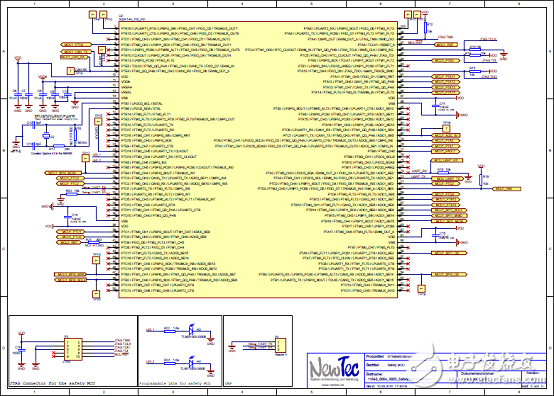554x396 pixels.
Task: Select the VDD pin label on the MCU's left side
Action: [x=124, y=77]
